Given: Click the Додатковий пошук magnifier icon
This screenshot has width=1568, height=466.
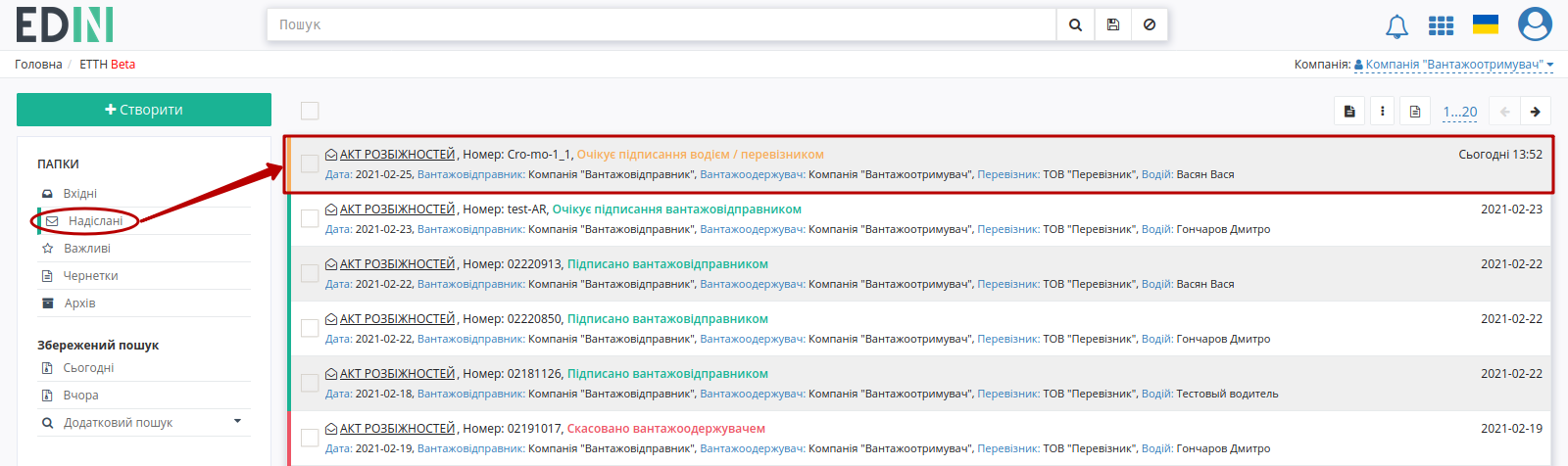Looking at the screenshot, I should 47,423.
